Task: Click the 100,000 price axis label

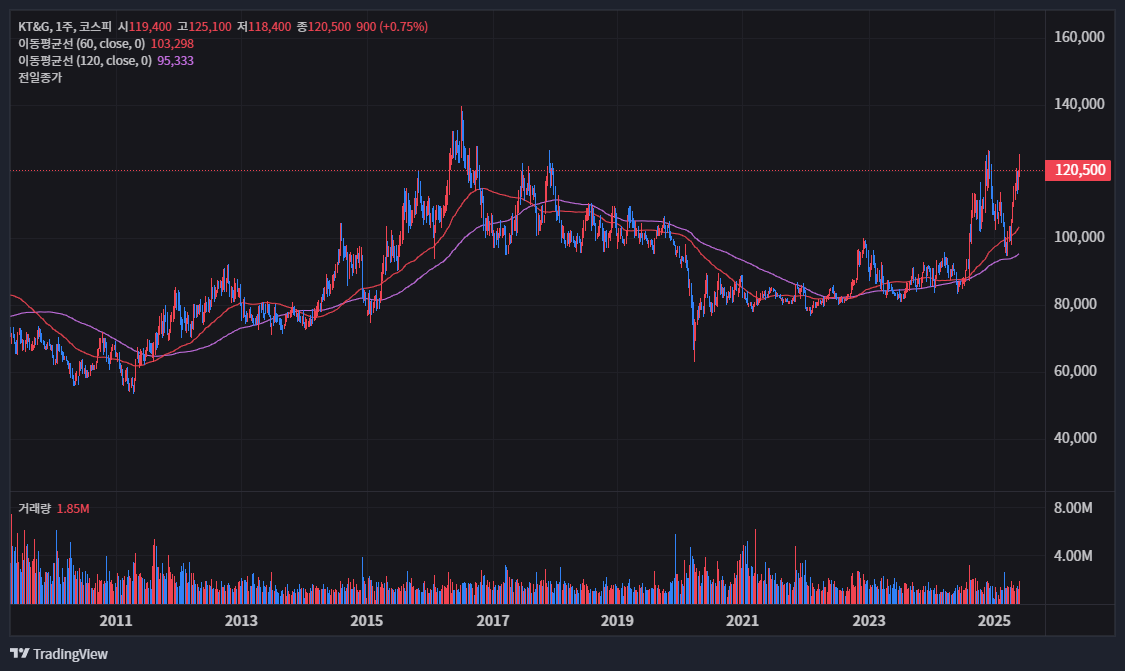Action: pos(1079,237)
